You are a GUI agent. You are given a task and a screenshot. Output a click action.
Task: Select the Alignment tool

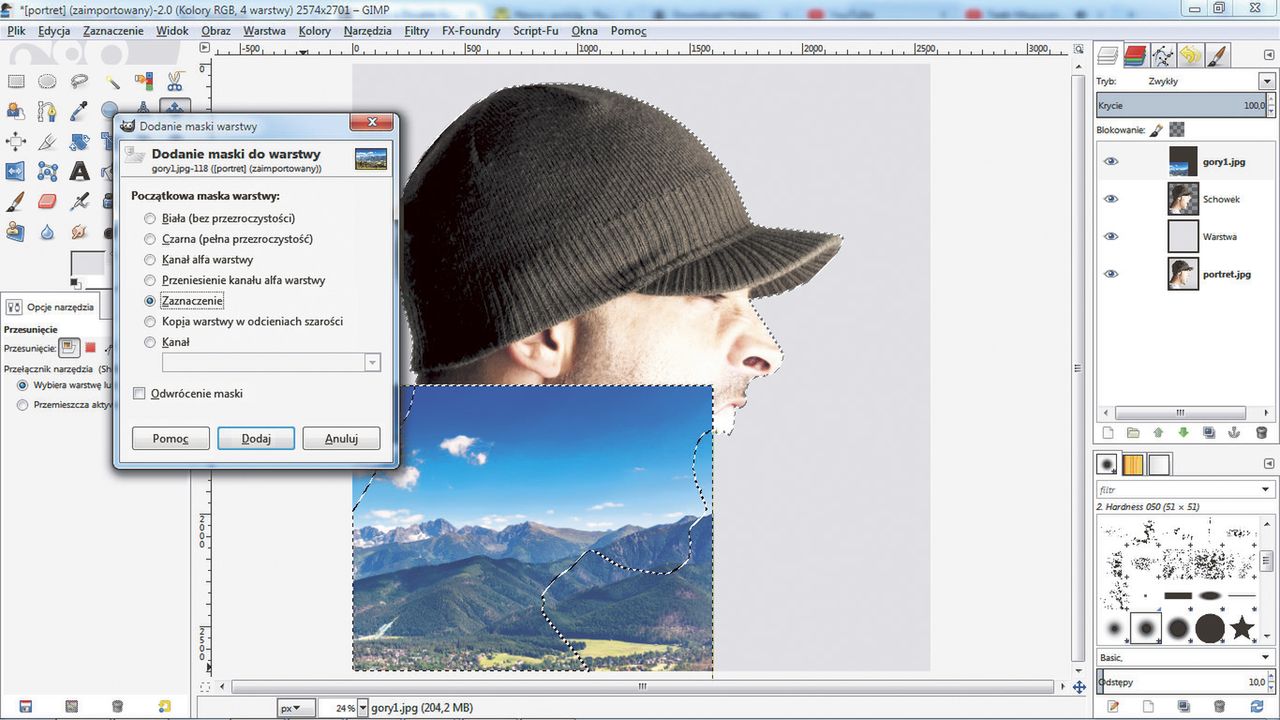(16, 141)
